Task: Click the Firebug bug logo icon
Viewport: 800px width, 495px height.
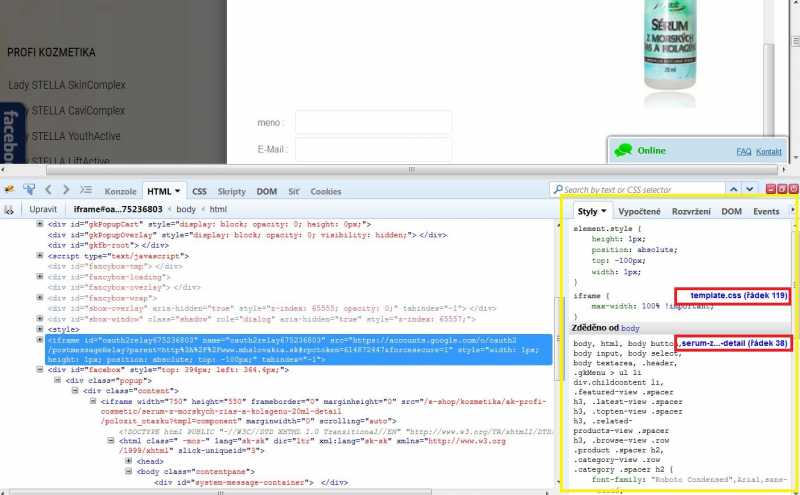Action: pyautogui.click(x=9, y=189)
